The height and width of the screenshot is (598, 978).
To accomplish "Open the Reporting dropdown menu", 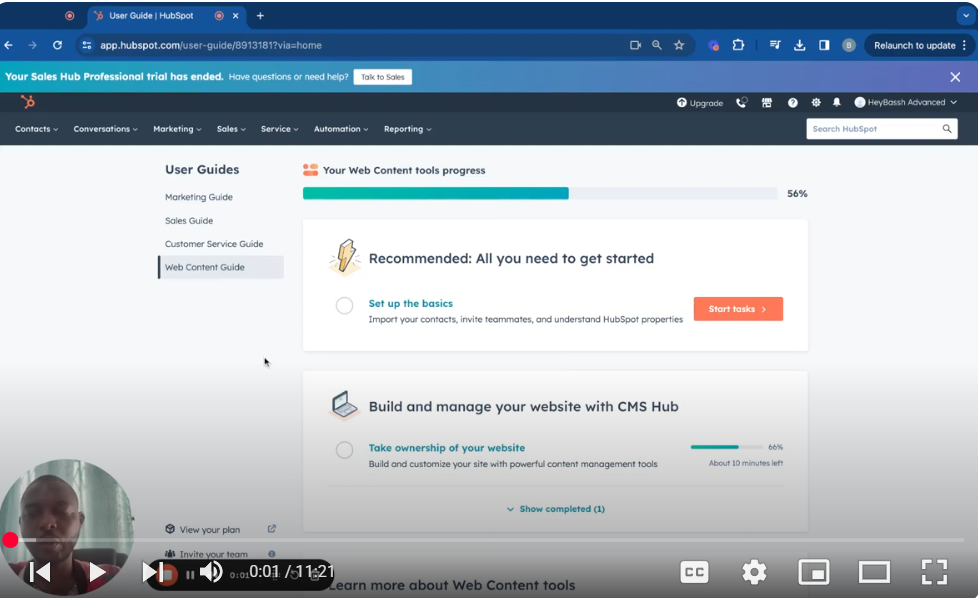I will [407, 129].
